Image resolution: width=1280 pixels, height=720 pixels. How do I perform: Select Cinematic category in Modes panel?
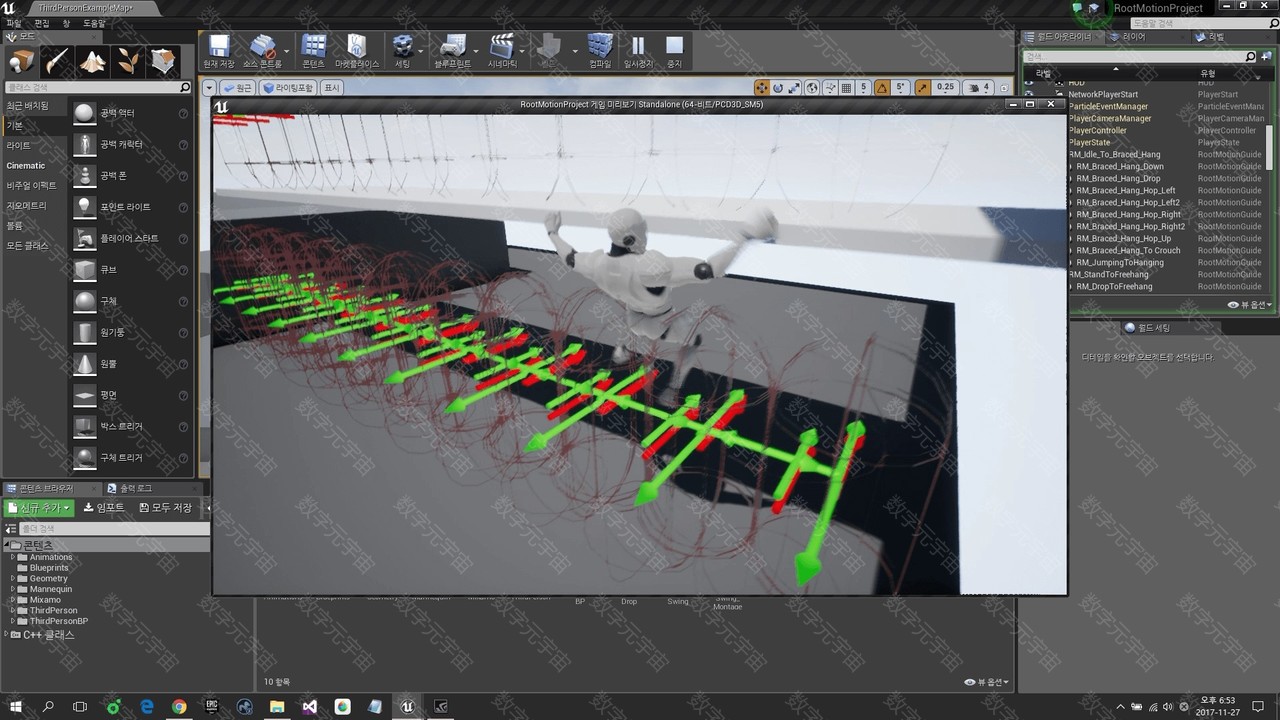click(x=26, y=165)
